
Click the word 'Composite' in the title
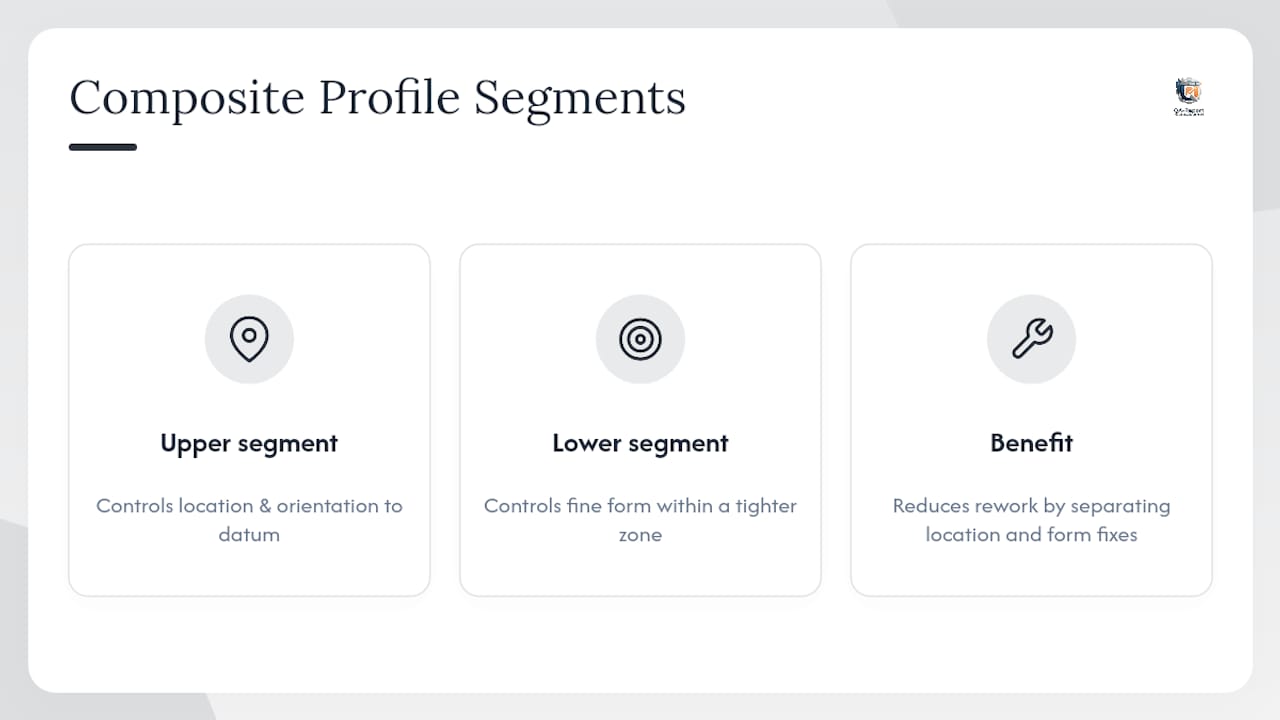tap(186, 99)
